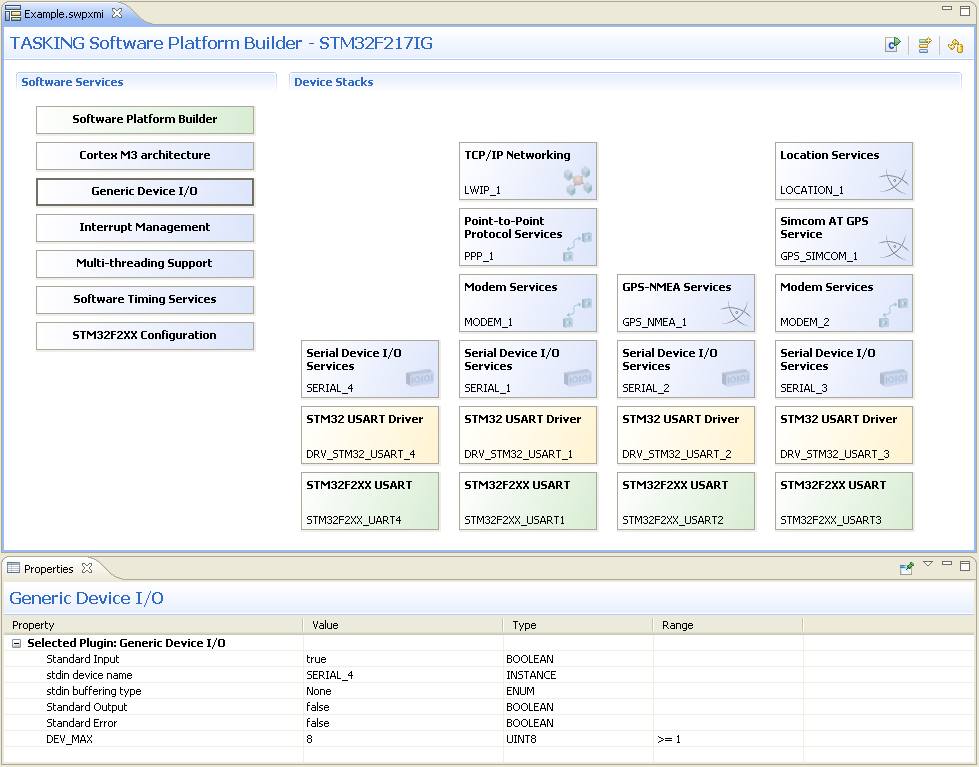The height and width of the screenshot is (767, 979).
Task: Select the Multi-threading Support service button
Action: (145, 264)
